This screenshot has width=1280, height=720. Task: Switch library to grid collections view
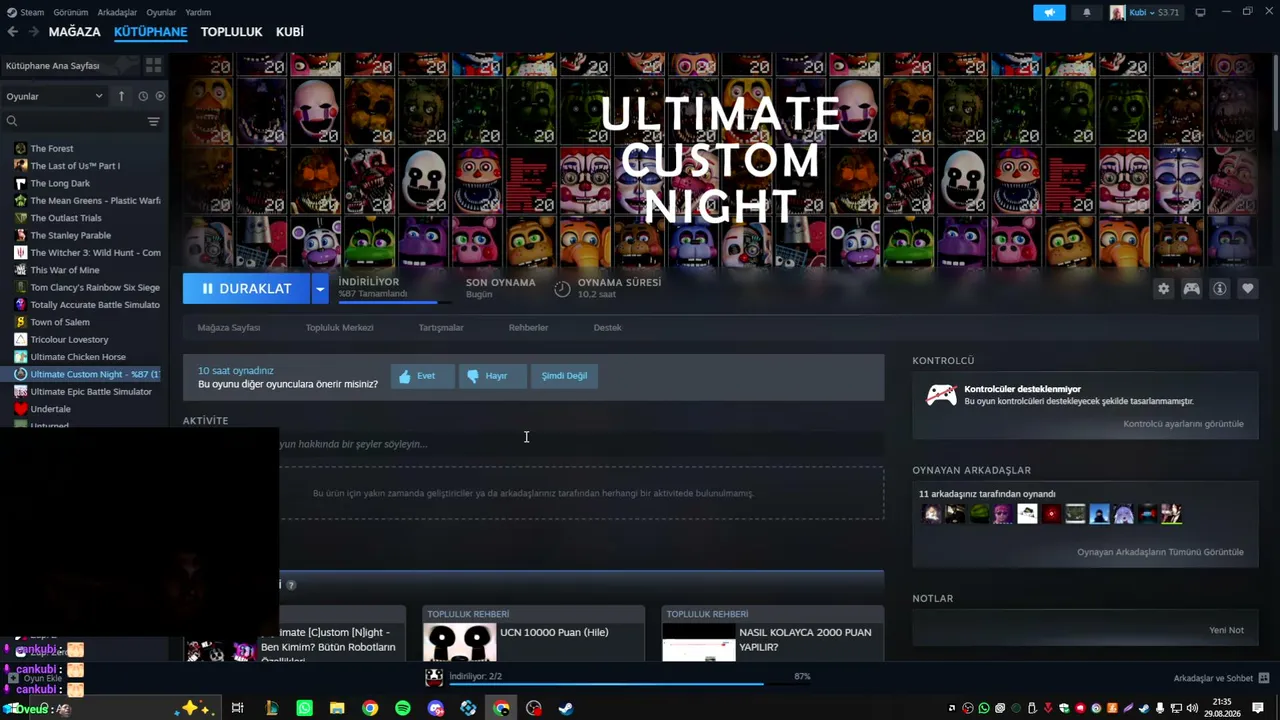153,65
